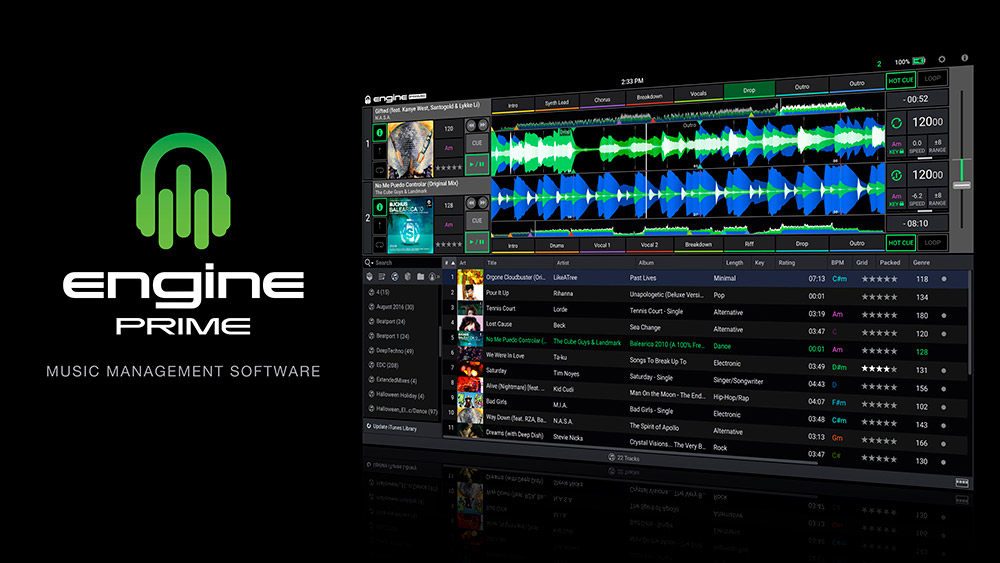Click deck 1 green track info icon

(380, 132)
